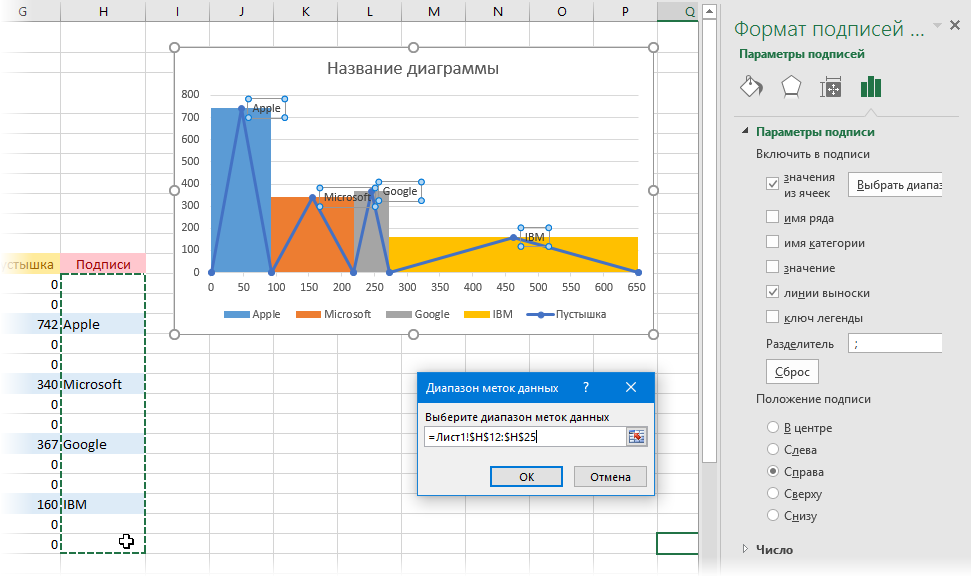This screenshot has width=971, height=577.
Task: Enable ключ легенды checkbox
Action: click(x=772, y=317)
